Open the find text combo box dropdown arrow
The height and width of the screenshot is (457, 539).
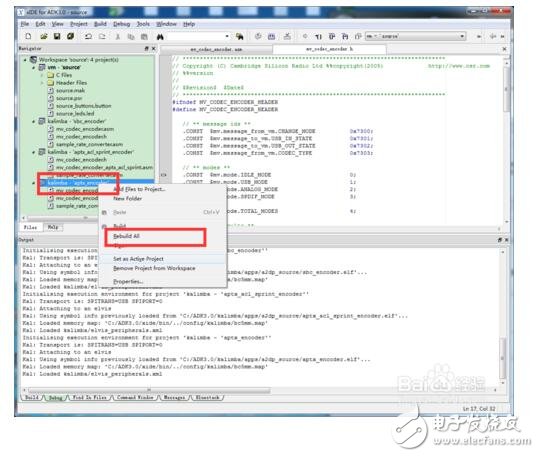pos(227,36)
